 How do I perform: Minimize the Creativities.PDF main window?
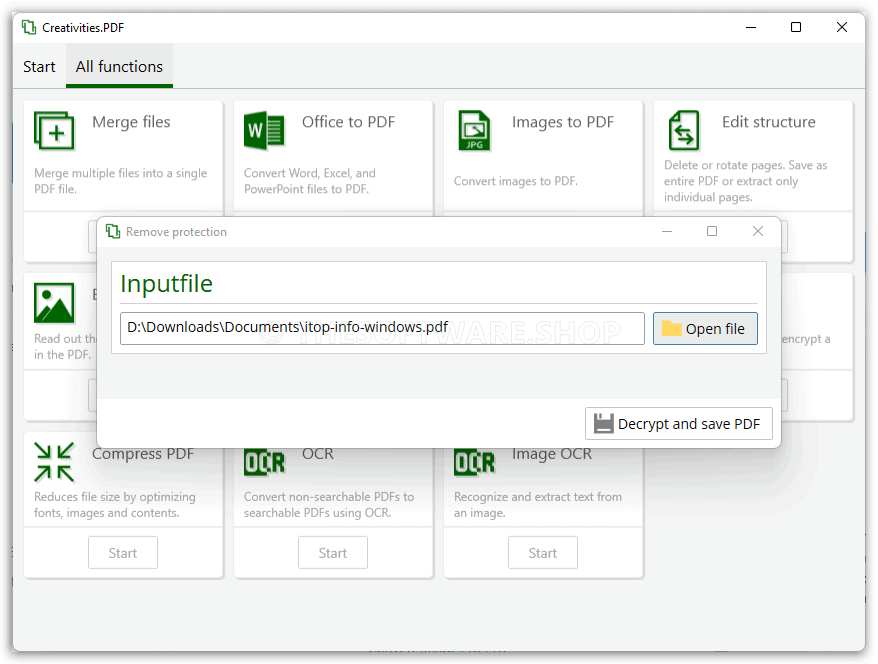click(x=751, y=27)
